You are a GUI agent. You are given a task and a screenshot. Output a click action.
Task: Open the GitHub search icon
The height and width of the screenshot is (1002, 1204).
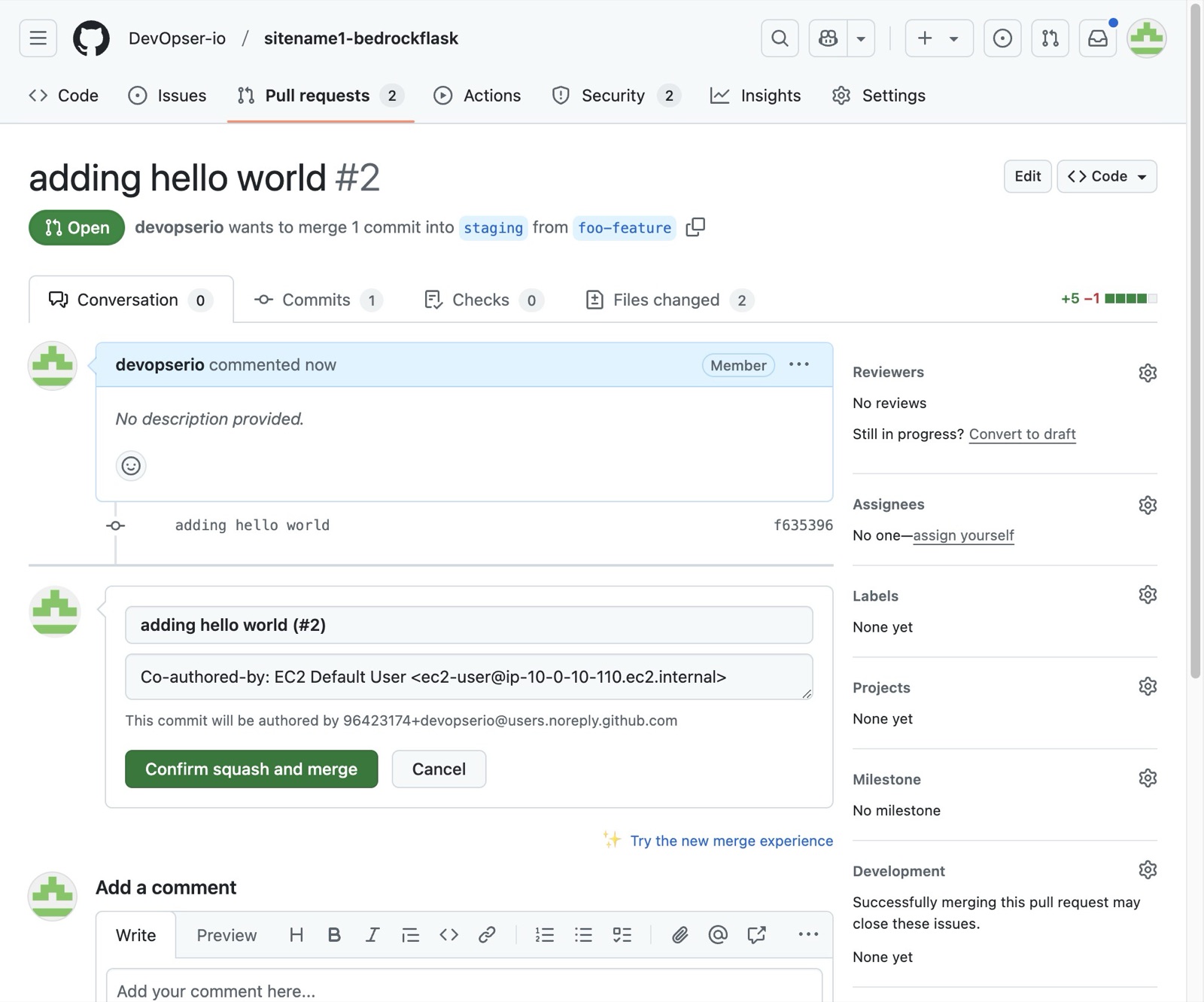click(x=780, y=38)
